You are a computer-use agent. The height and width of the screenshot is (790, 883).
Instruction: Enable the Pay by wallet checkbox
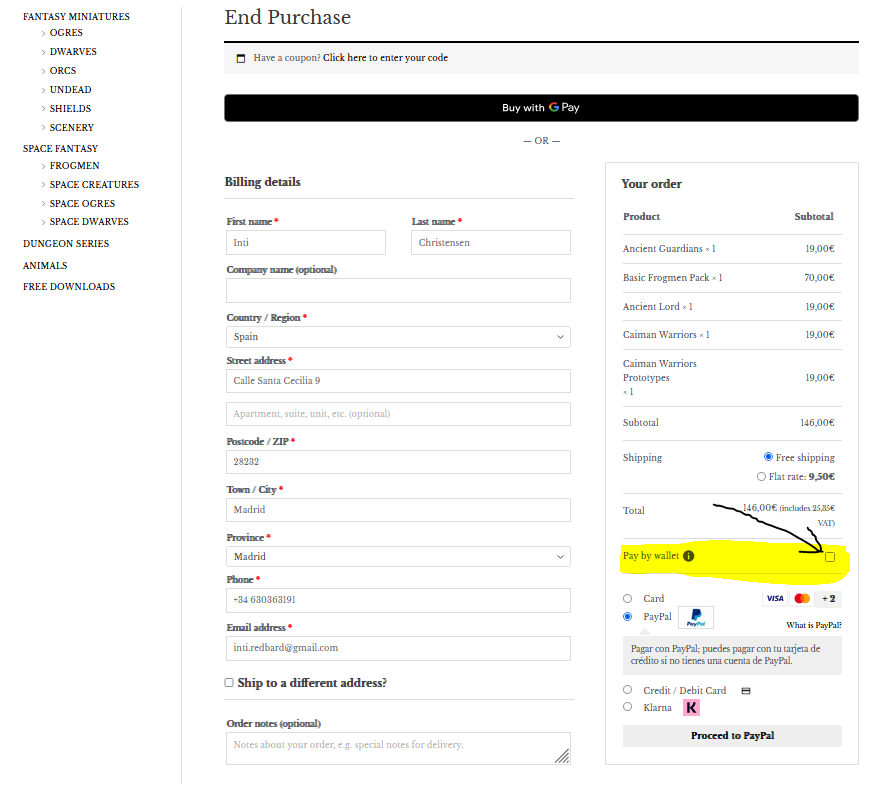pos(830,557)
